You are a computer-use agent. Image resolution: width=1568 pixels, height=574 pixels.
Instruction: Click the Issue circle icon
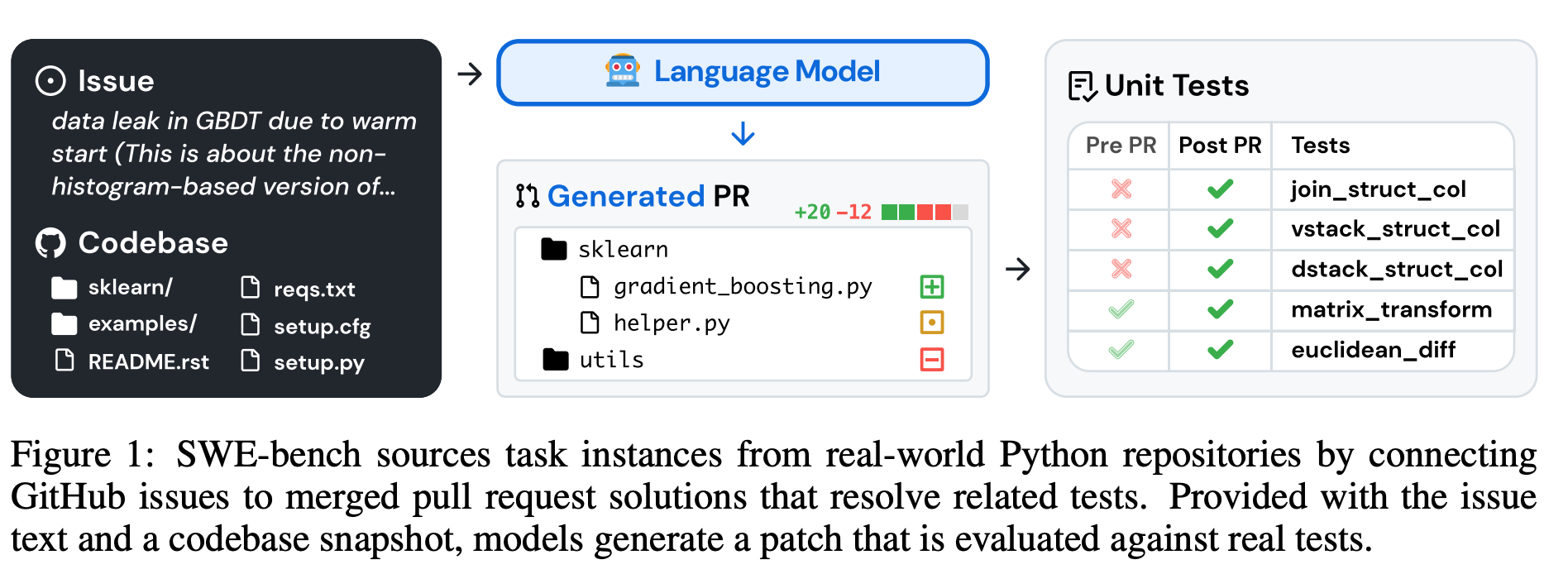pos(50,81)
